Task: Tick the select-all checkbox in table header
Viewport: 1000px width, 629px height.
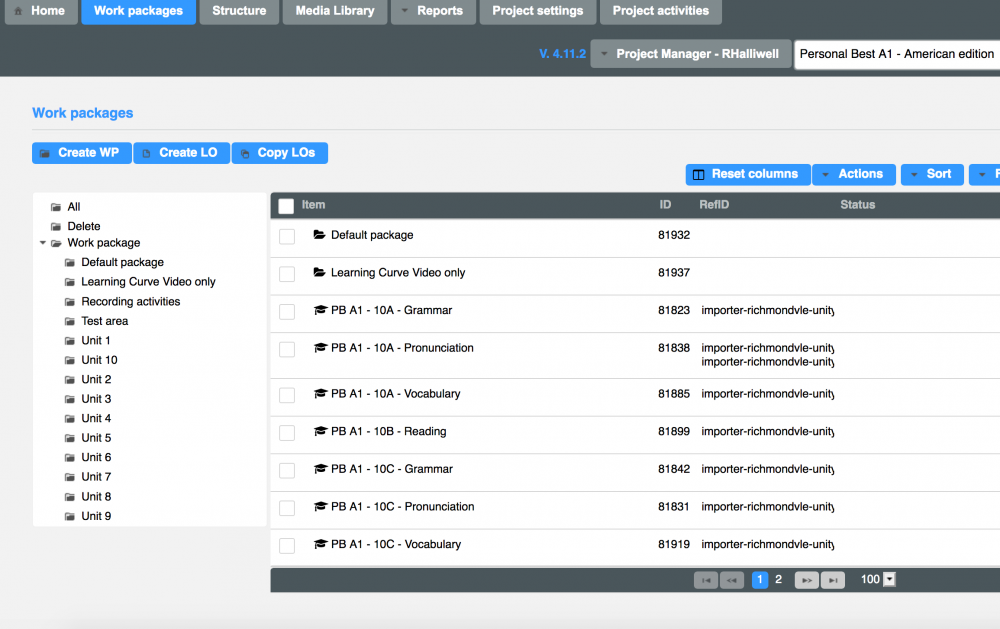Action: click(x=286, y=206)
